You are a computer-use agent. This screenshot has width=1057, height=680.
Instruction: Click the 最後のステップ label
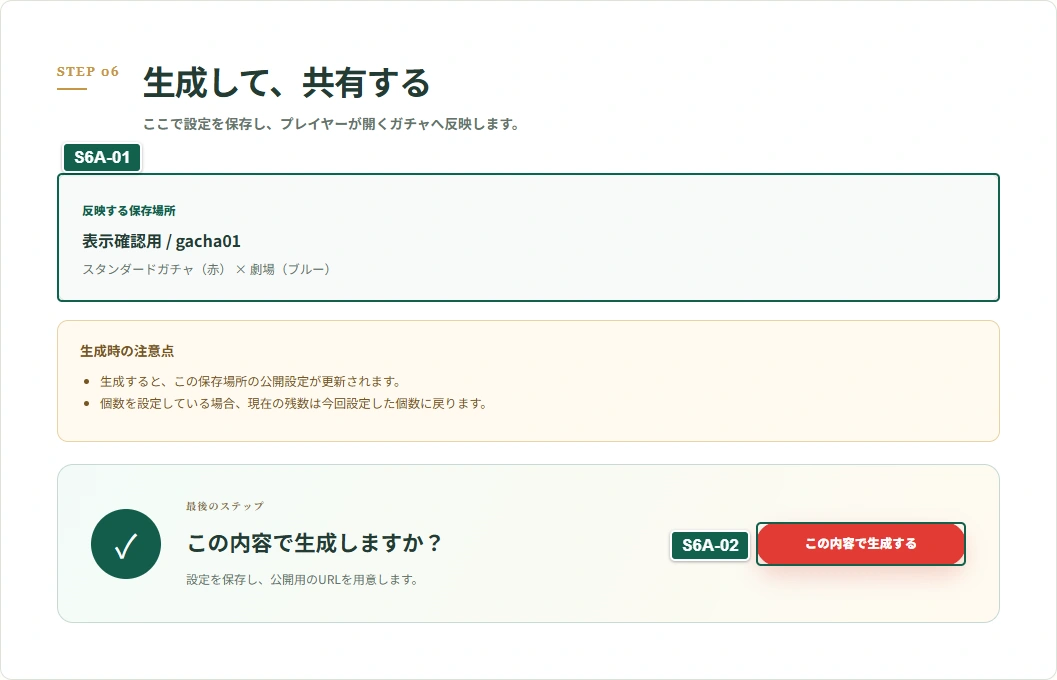[x=225, y=506]
